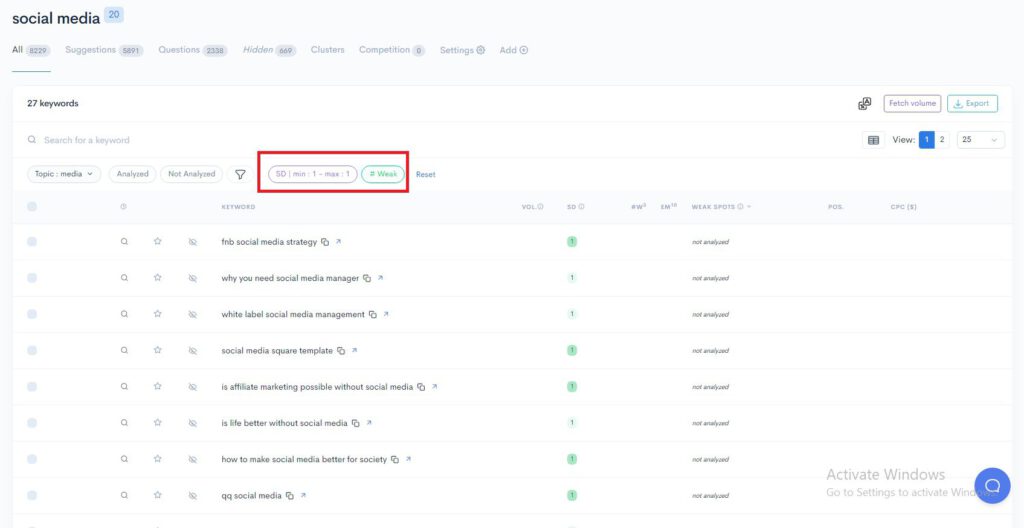Screen dimensions: 1024x528
Task: Open the chat support bubble
Action: (x=992, y=486)
